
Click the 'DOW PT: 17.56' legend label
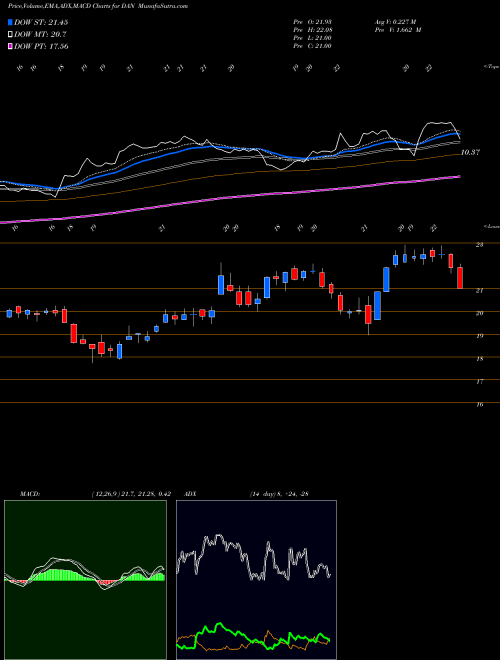tap(41, 46)
